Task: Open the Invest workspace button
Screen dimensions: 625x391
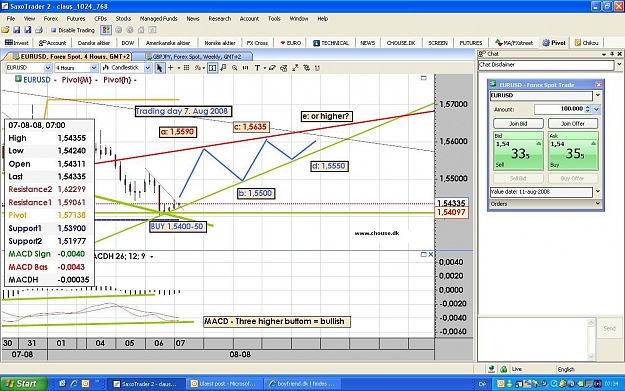Action: click(x=17, y=43)
